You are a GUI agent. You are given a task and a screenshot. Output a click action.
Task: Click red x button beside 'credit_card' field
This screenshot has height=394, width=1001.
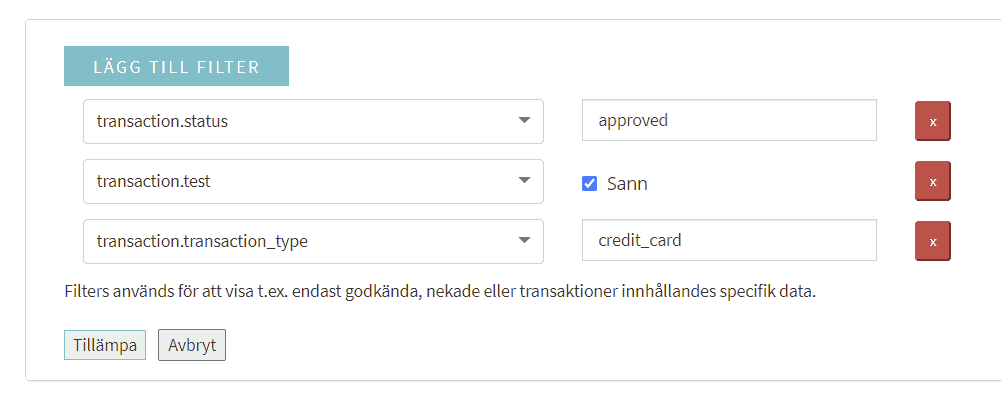coord(933,241)
